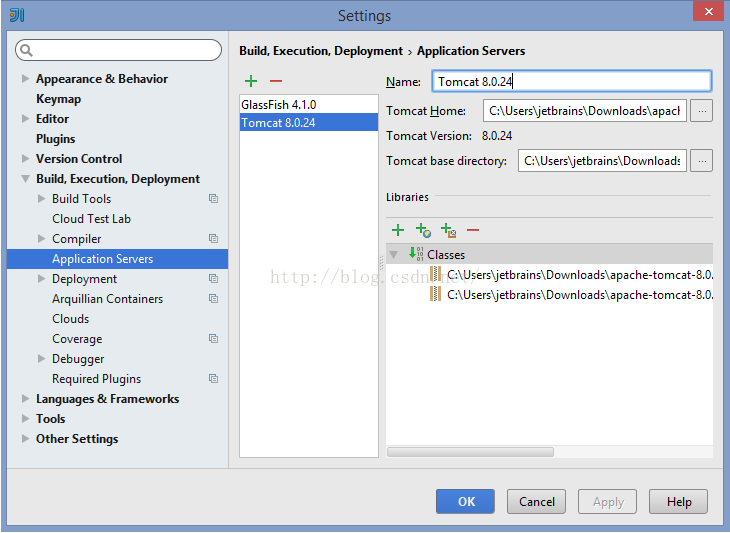The image size is (730, 533).
Task: Click the search magnifier icon
Action: point(27,50)
